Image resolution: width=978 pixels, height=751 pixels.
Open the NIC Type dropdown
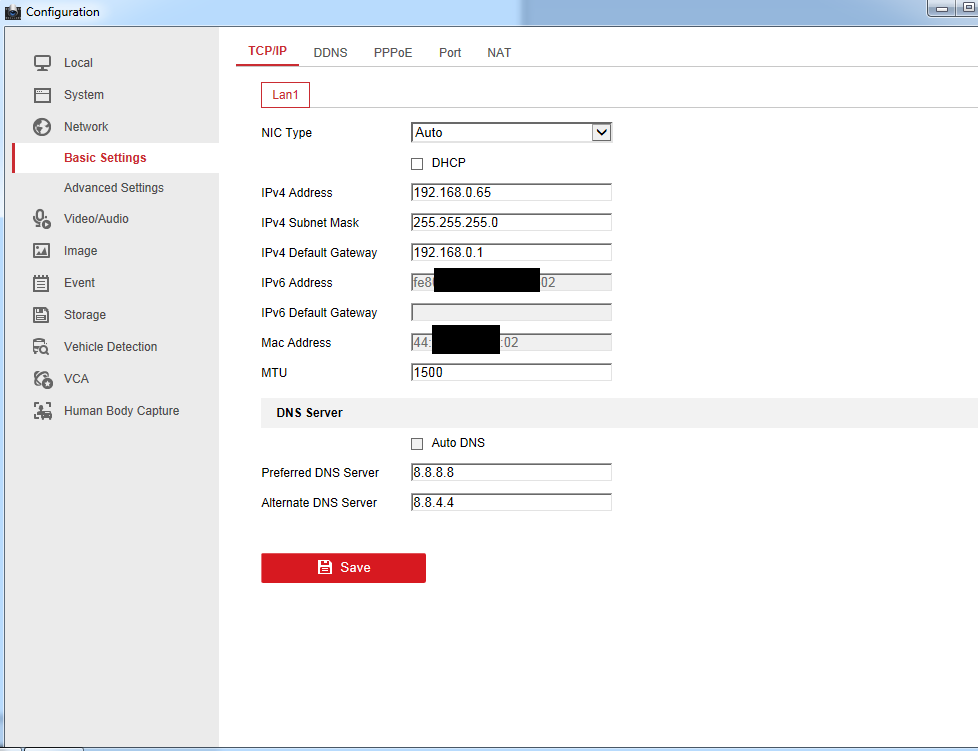point(511,132)
